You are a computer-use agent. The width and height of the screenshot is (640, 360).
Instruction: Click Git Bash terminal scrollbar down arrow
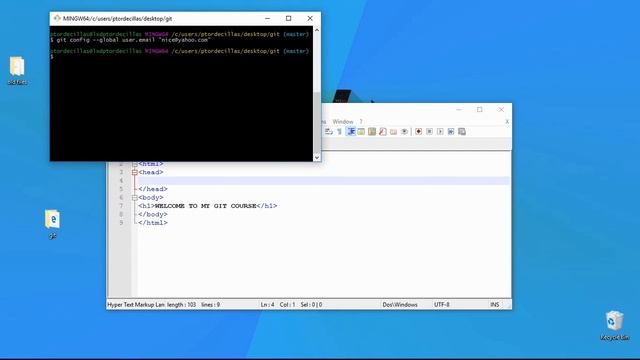coord(317,158)
